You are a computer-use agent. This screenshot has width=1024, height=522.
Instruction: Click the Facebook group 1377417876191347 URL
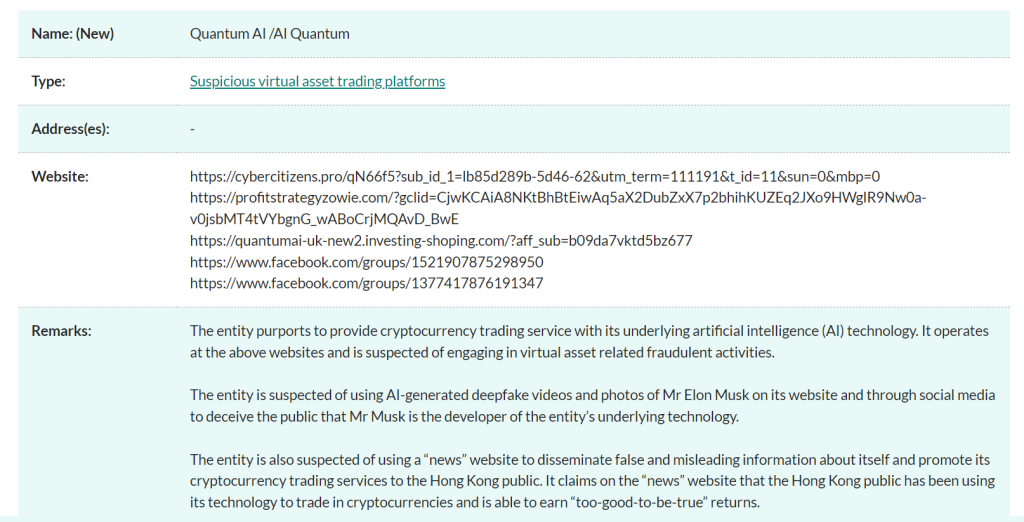(366, 283)
